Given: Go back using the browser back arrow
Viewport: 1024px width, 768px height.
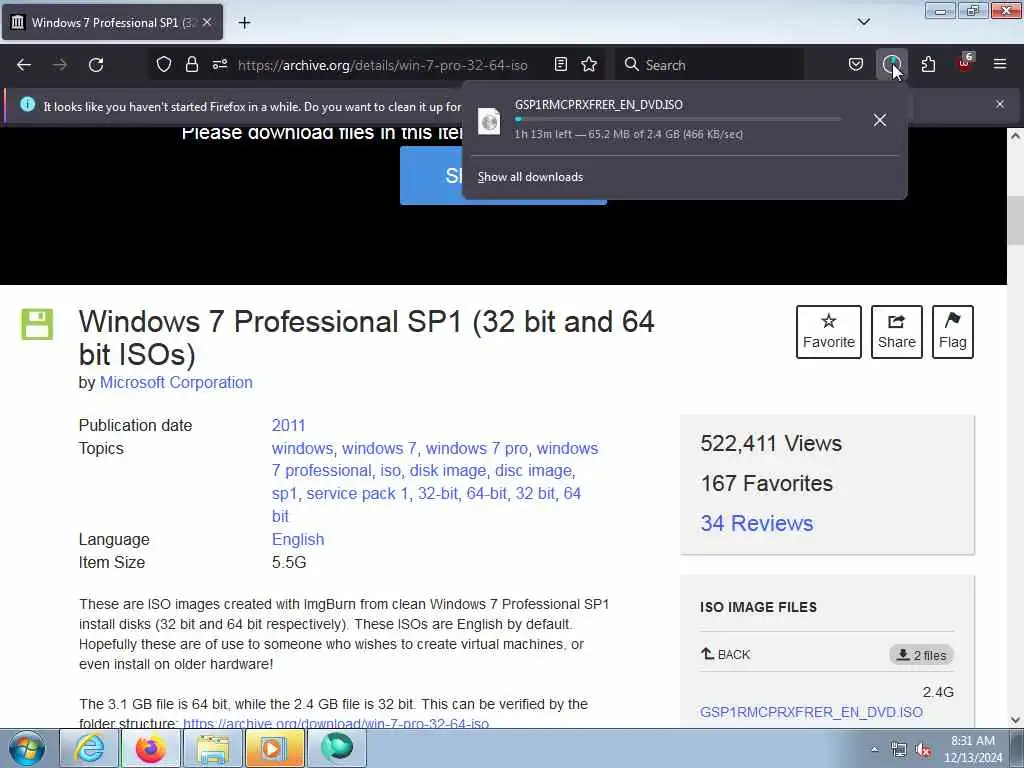Looking at the screenshot, I should (24, 65).
